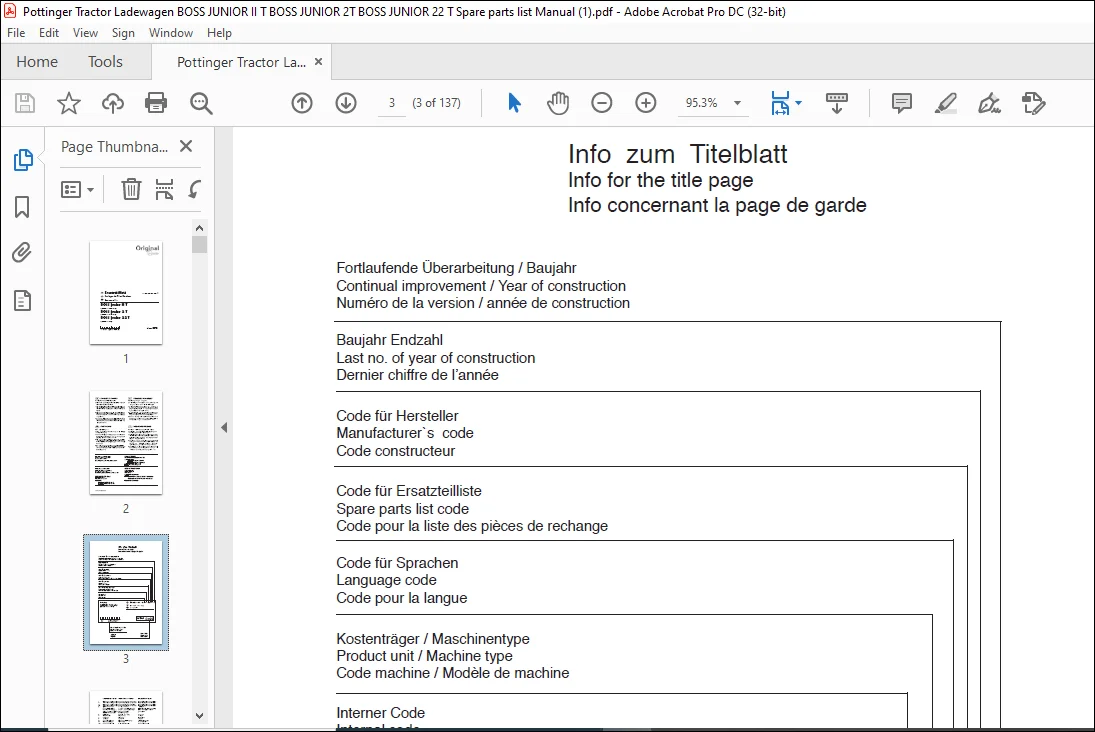Switch to the Tools tab

pos(105,61)
